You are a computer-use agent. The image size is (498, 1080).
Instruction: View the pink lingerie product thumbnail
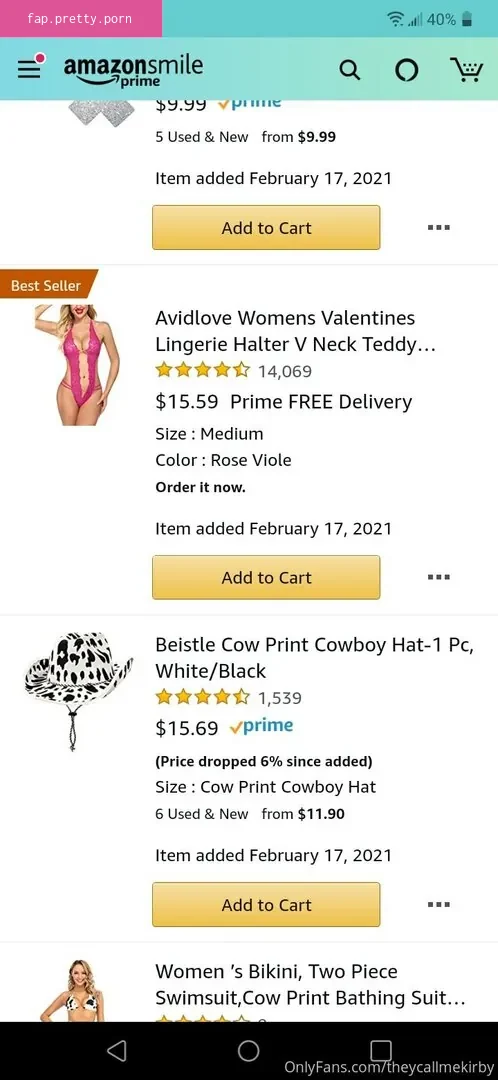pos(77,365)
